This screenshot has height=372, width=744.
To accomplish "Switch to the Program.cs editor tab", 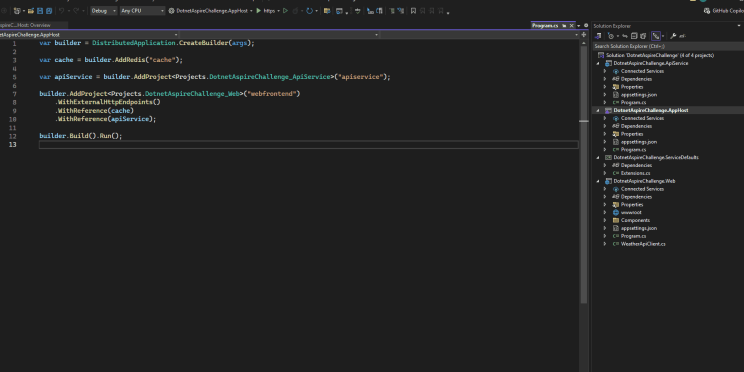I will point(545,26).
